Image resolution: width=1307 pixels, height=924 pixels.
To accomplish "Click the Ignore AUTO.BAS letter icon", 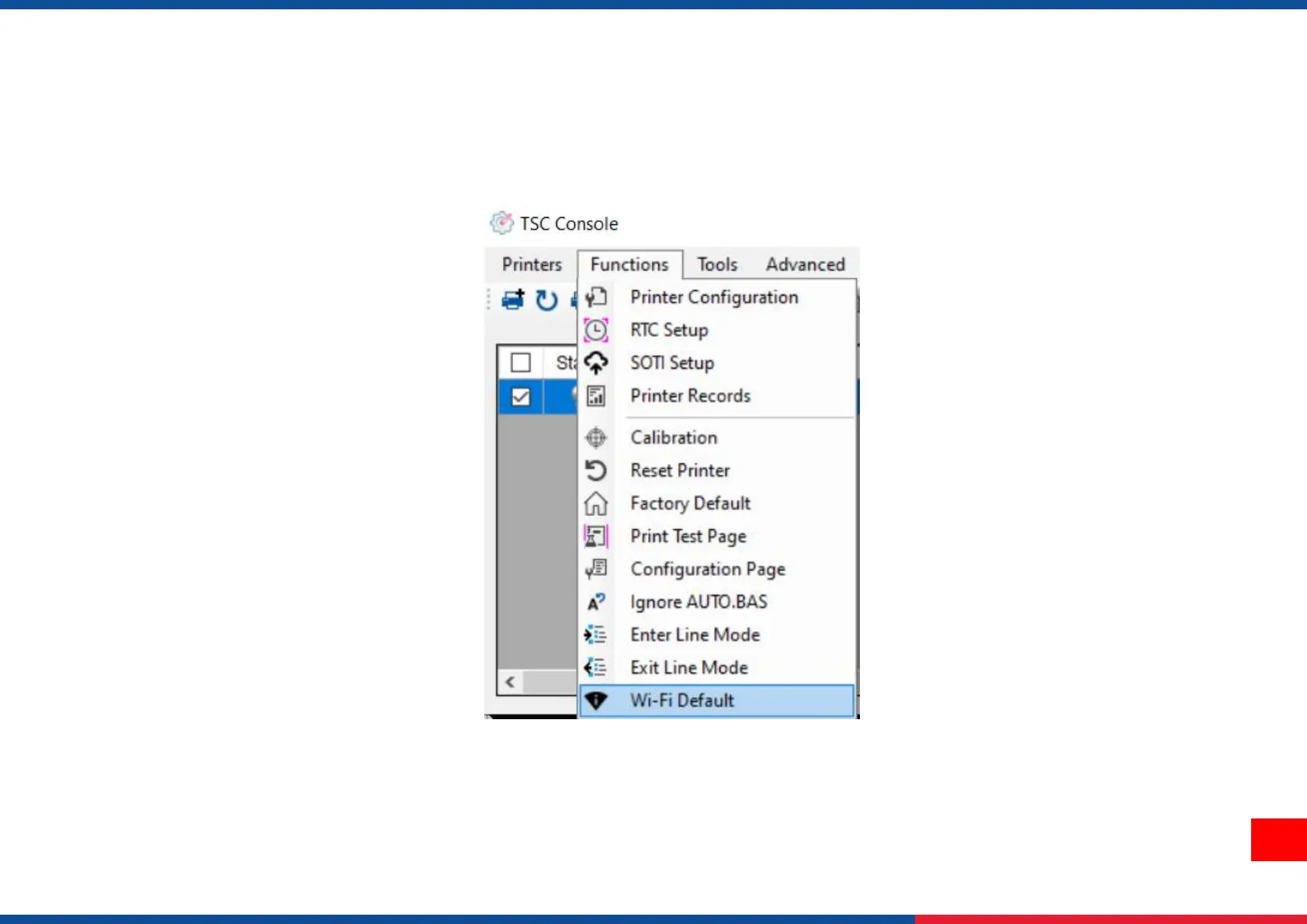I will (596, 602).
